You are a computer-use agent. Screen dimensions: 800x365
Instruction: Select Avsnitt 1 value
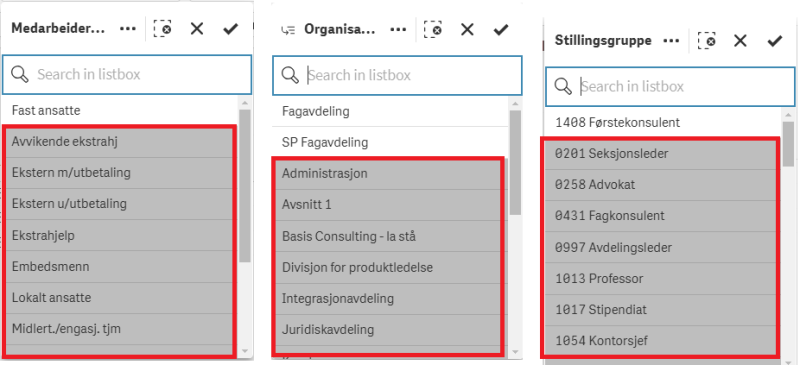pos(389,205)
